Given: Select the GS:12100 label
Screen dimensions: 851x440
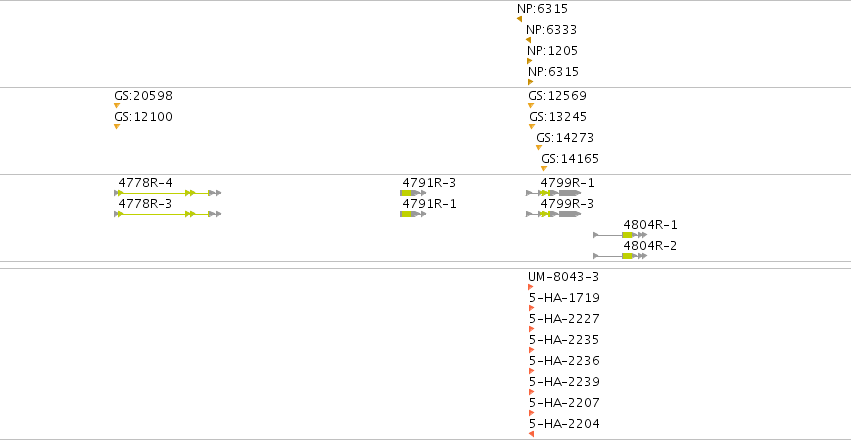Looking at the screenshot, I should (143, 117).
